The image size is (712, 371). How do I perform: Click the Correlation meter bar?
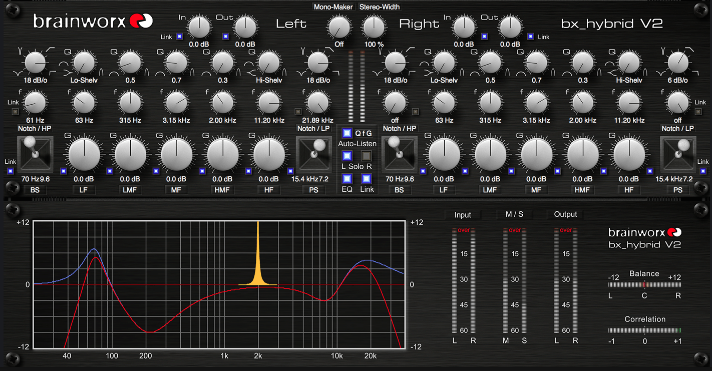click(644, 330)
